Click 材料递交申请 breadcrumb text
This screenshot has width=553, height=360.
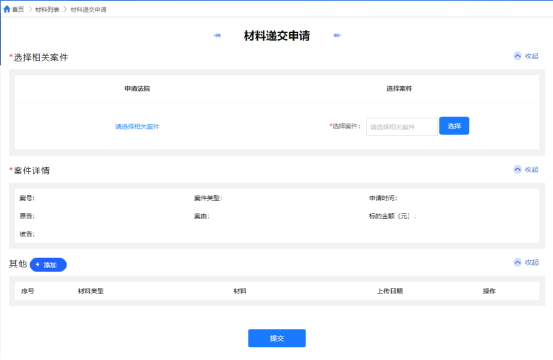coord(88,10)
